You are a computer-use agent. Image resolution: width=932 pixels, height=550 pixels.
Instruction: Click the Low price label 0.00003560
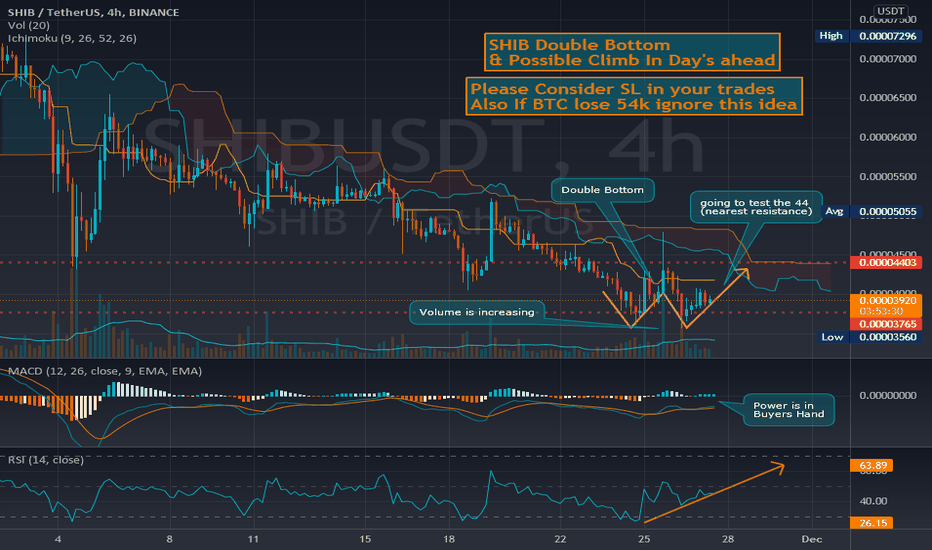tap(887, 337)
